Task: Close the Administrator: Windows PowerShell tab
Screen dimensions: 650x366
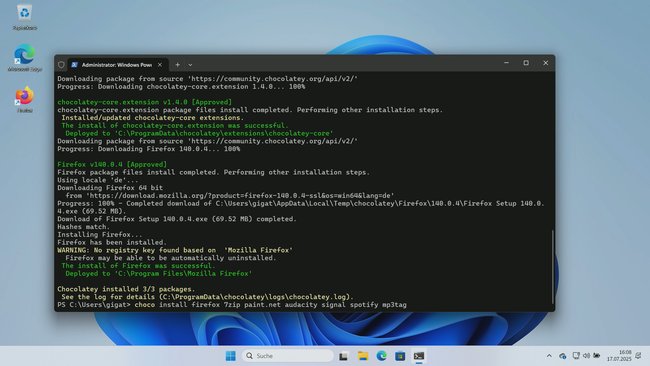Action: [x=160, y=65]
